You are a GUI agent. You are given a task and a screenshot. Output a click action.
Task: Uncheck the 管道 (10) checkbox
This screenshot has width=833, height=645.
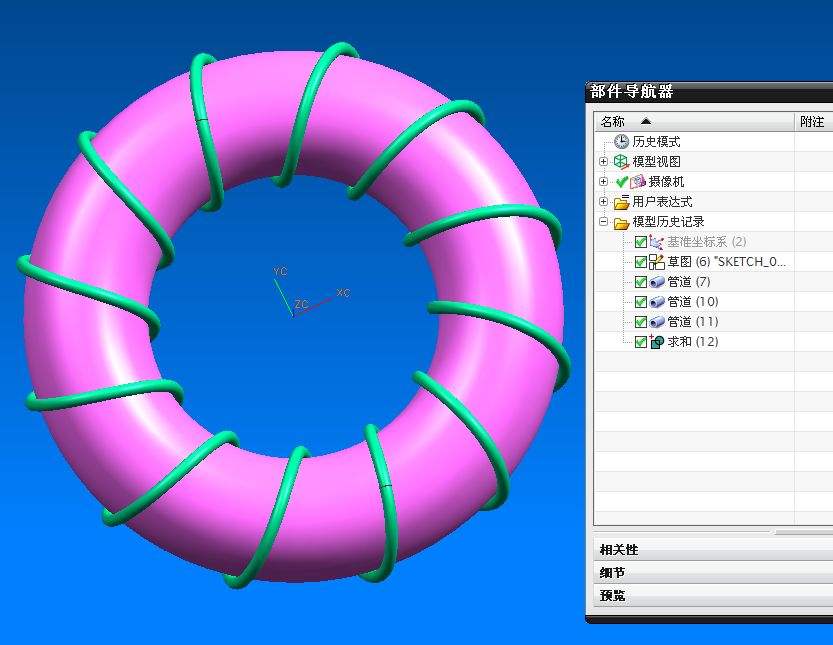coord(641,302)
